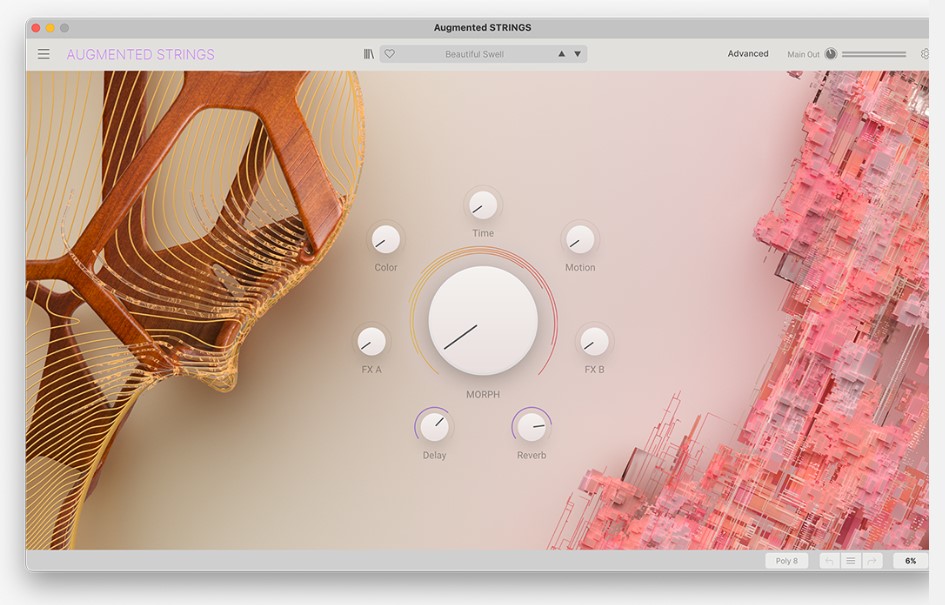
Task: Click the Motion macro knob
Action: 580,240
